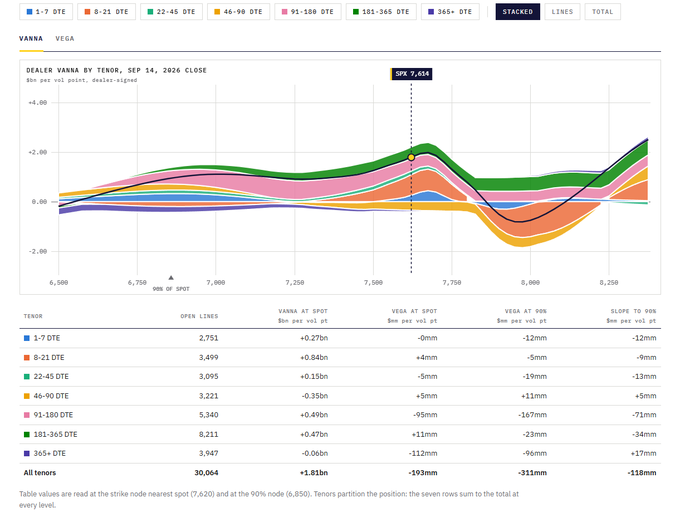
Task: Select the 8-21 DTE row label
Action: click(49, 357)
